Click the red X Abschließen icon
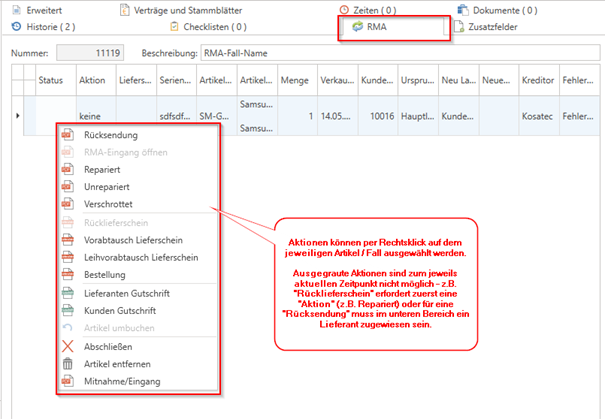This screenshot has height=419, width=605. coord(68,346)
